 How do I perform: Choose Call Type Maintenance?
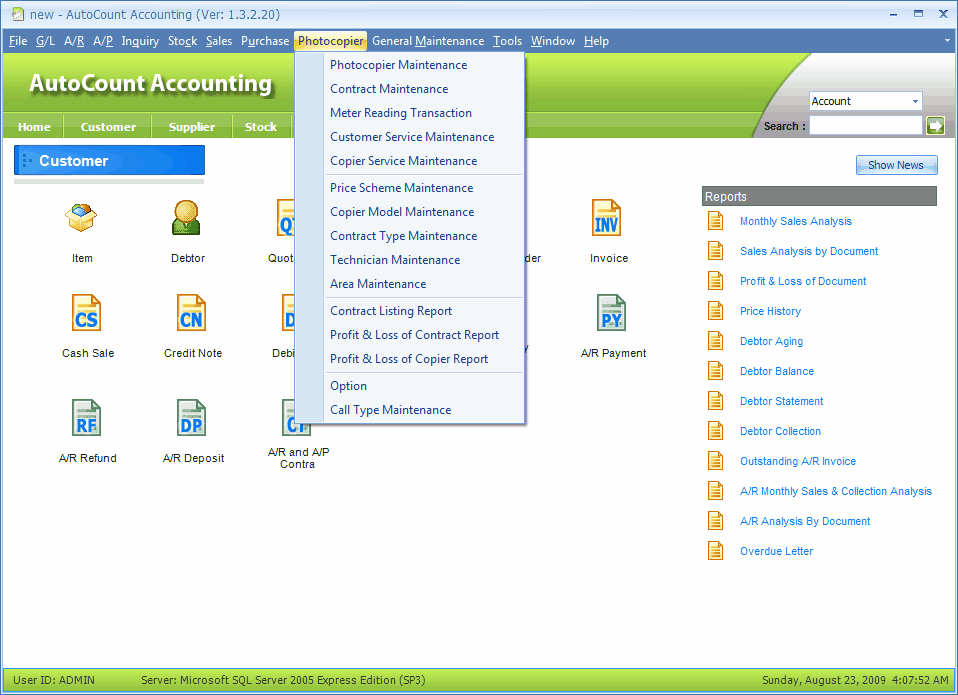(x=409, y=410)
